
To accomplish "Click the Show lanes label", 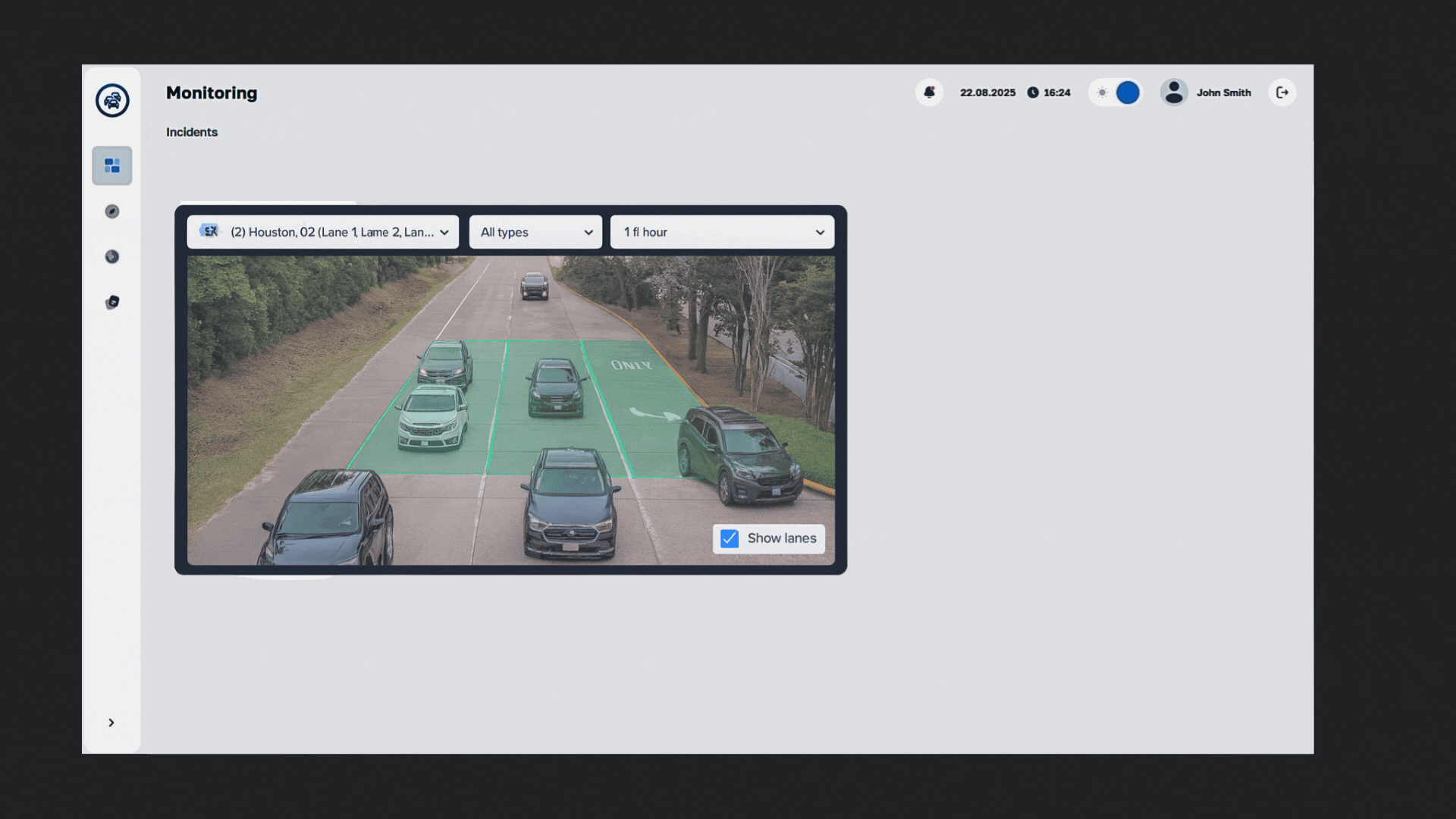I will [x=782, y=538].
